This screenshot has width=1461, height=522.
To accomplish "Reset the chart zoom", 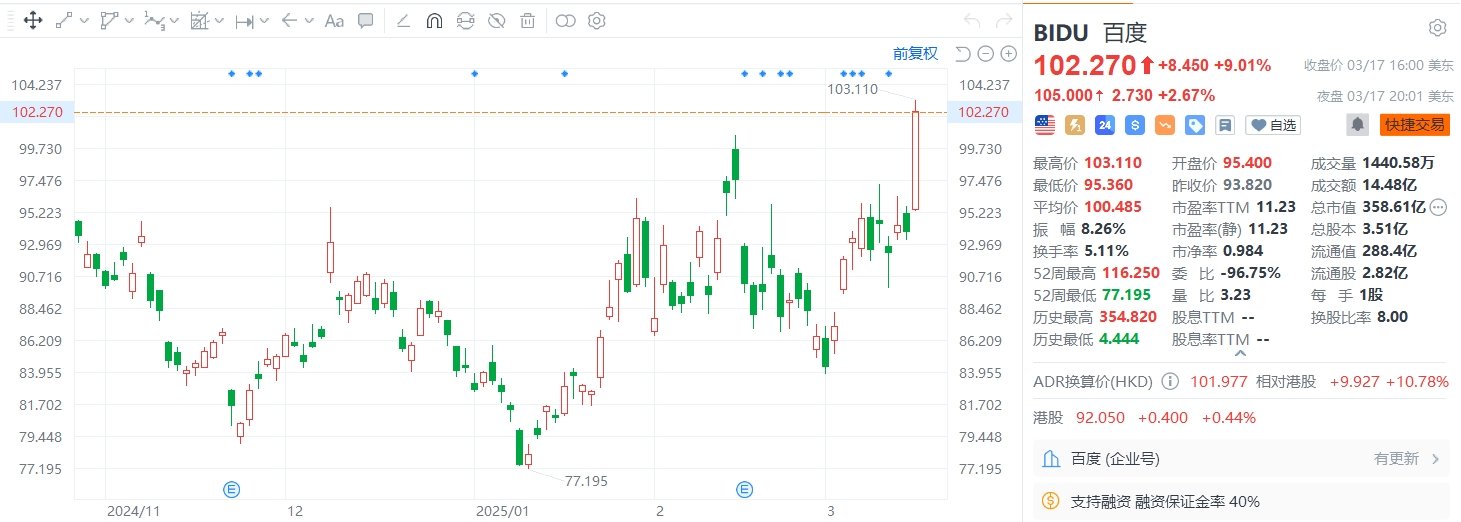I will (962, 54).
